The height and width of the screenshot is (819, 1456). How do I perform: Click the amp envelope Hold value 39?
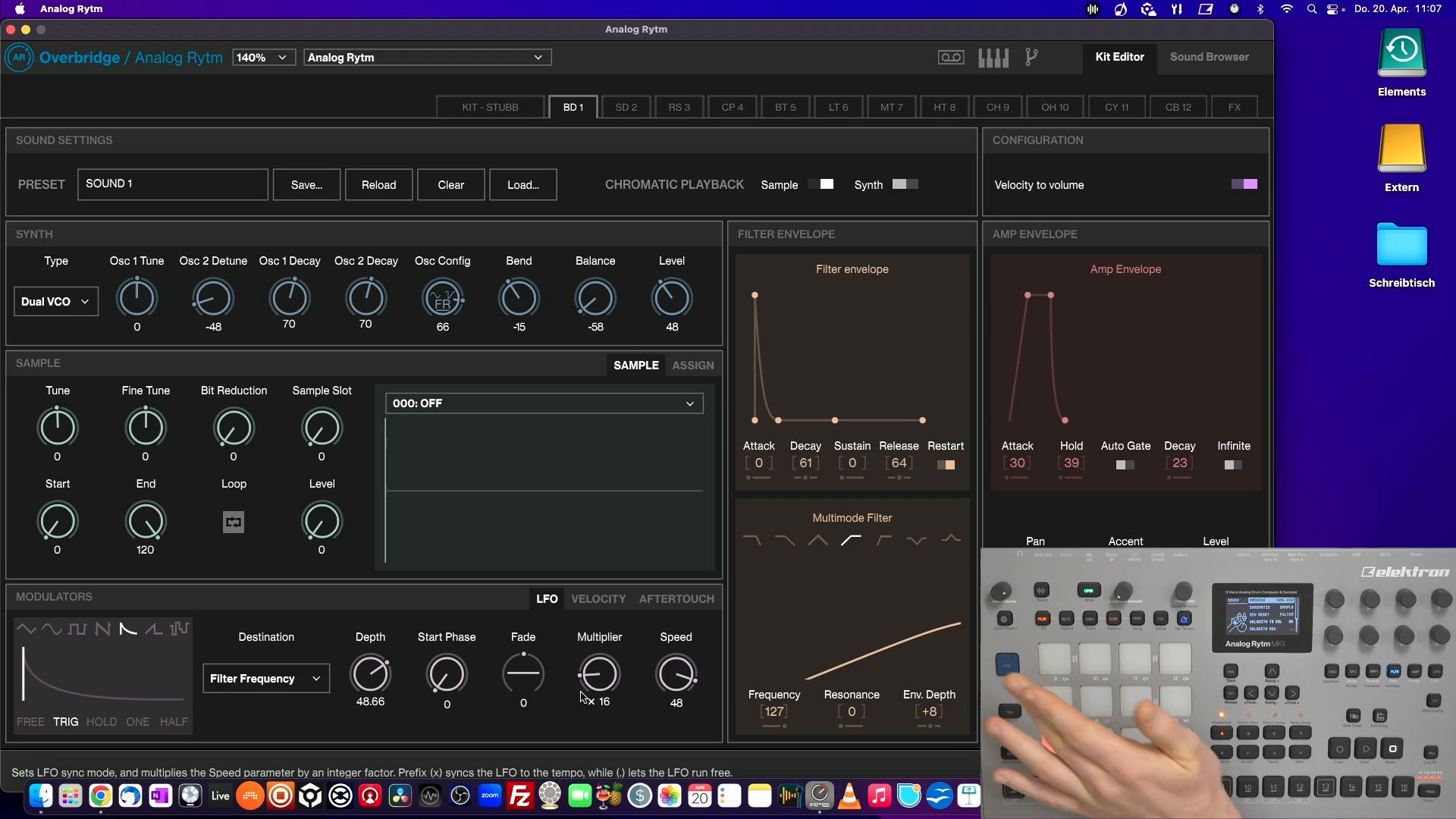[x=1071, y=463]
